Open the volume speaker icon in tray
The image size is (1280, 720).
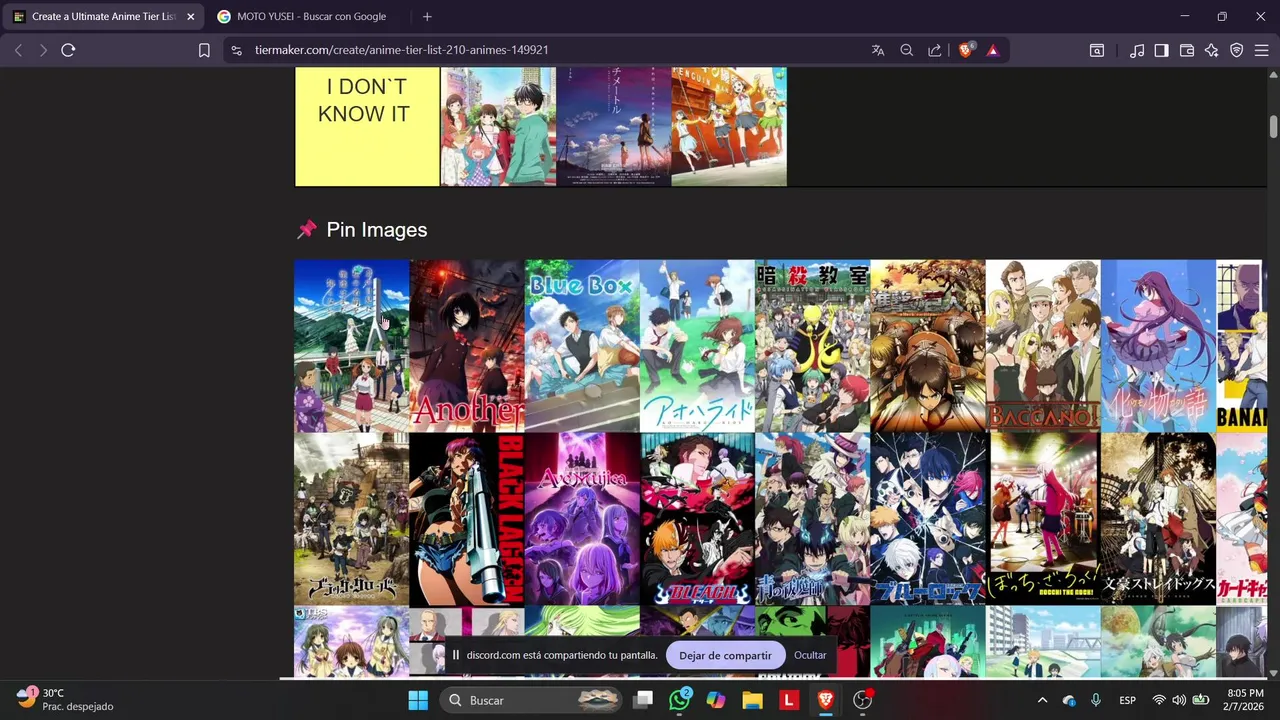tap(1179, 700)
